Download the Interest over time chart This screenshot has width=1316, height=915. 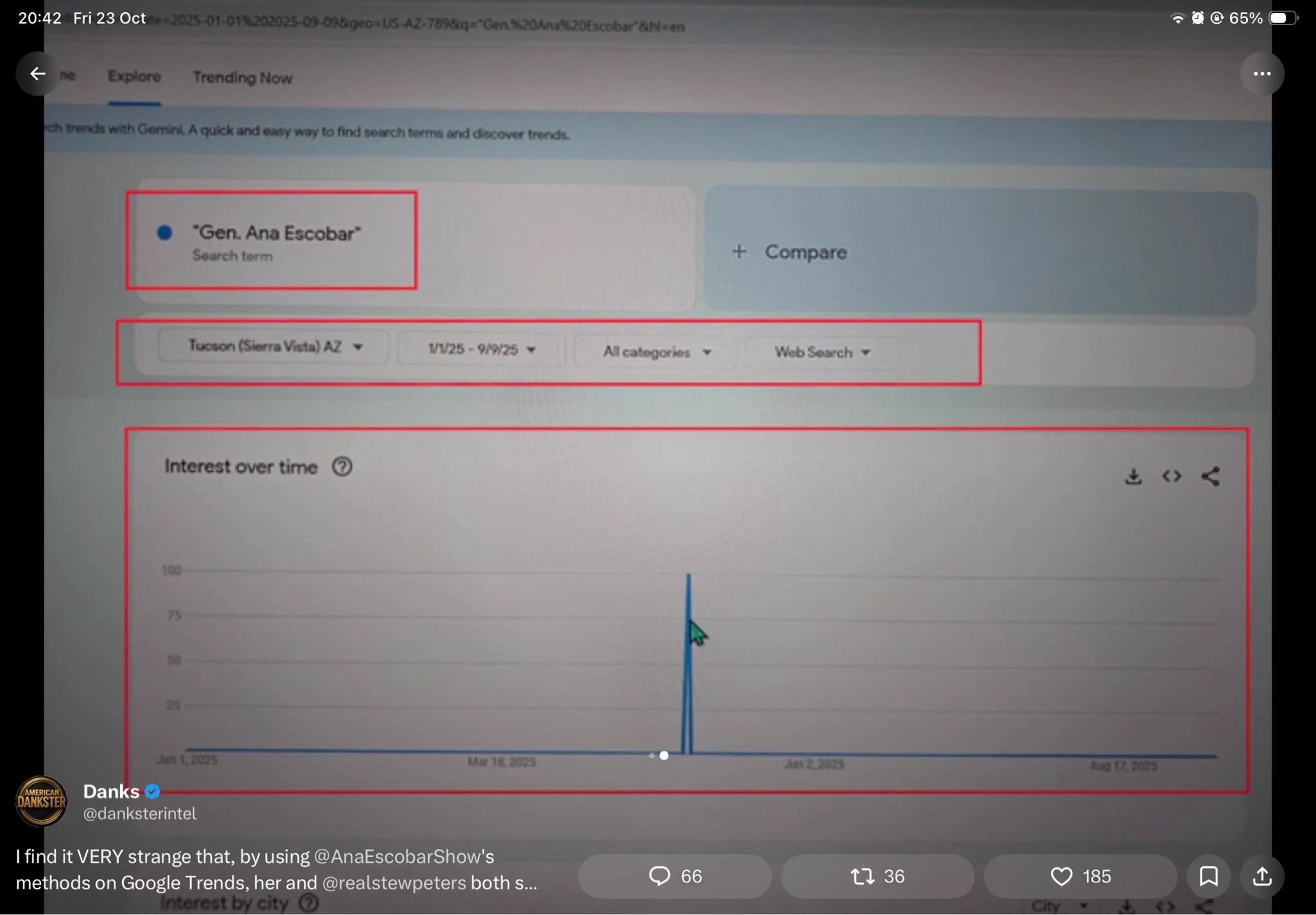pos(1134,476)
